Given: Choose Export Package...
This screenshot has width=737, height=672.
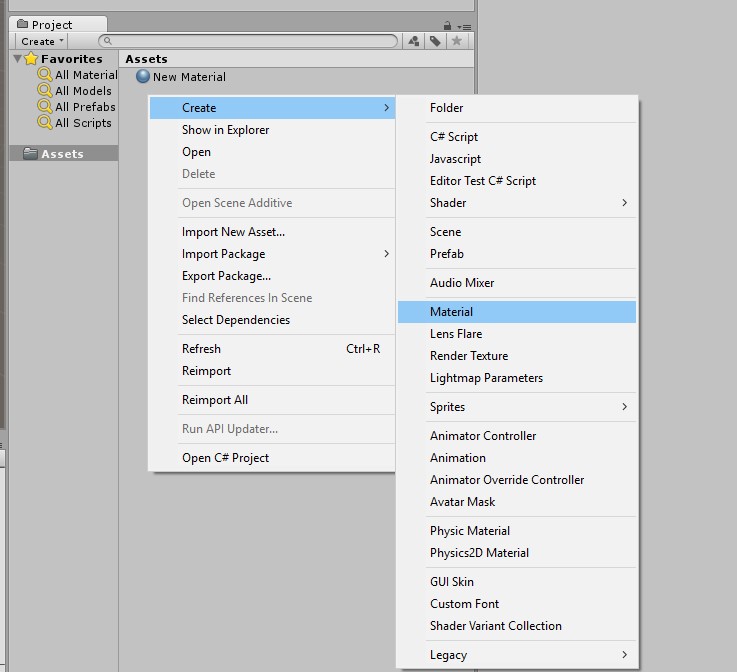Looking at the screenshot, I should pyautogui.click(x=272, y=276).
